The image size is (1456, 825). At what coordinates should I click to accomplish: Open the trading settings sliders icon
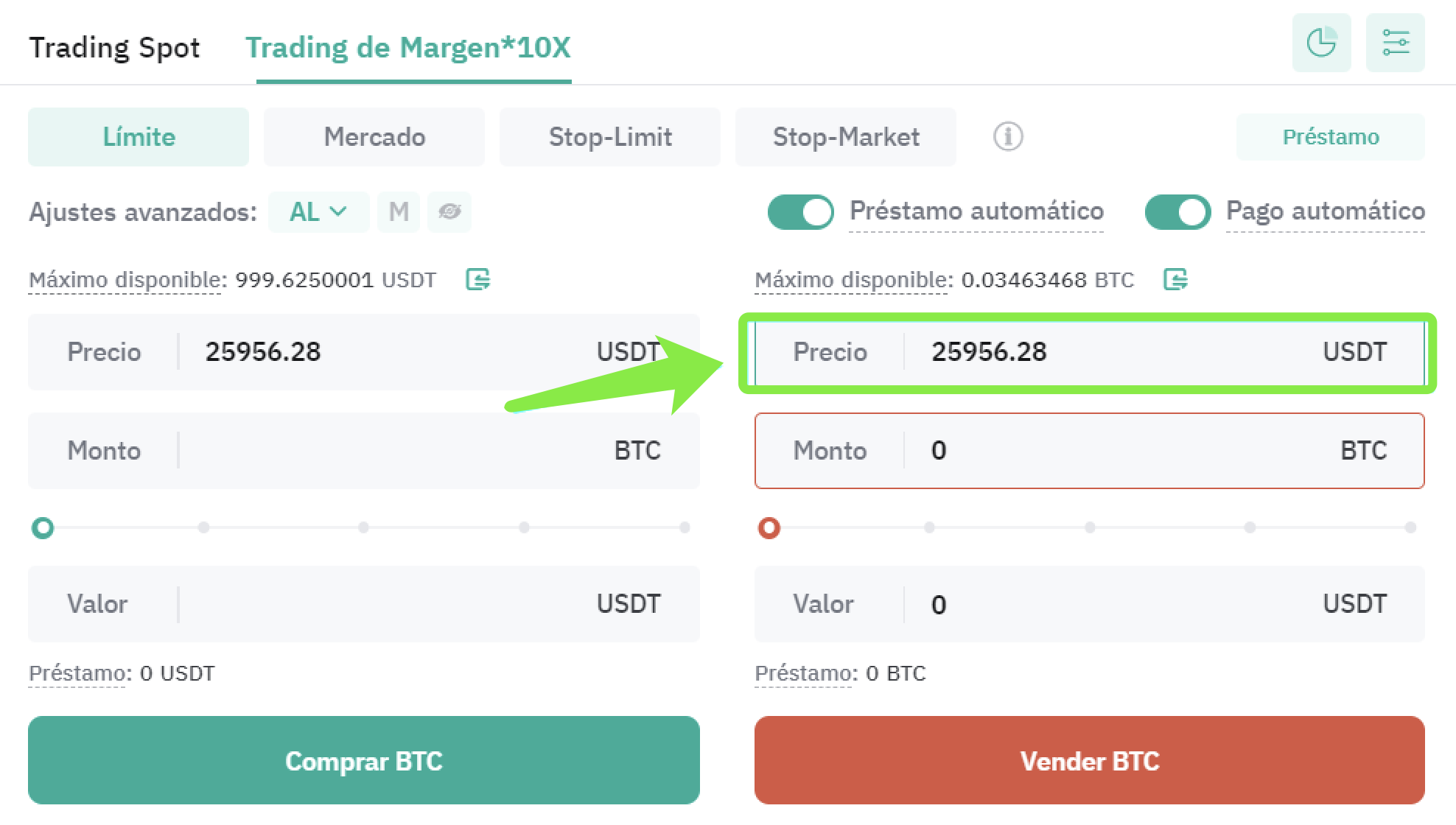1396,43
